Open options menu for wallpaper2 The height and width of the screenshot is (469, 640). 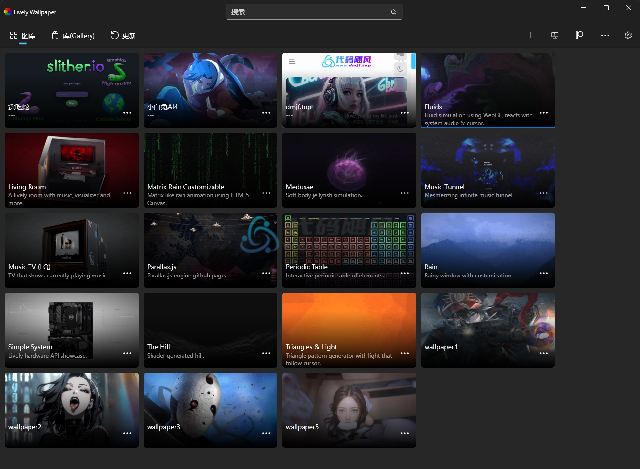[x=127, y=433]
